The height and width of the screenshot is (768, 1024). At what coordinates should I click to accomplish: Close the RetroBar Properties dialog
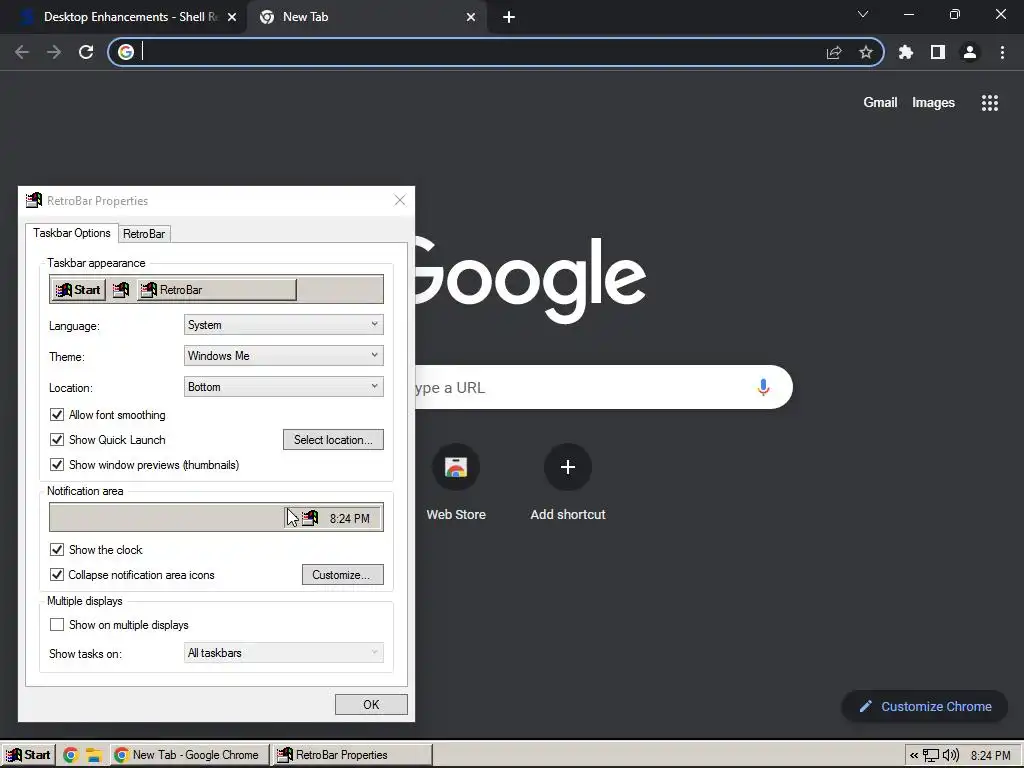[x=400, y=200]
